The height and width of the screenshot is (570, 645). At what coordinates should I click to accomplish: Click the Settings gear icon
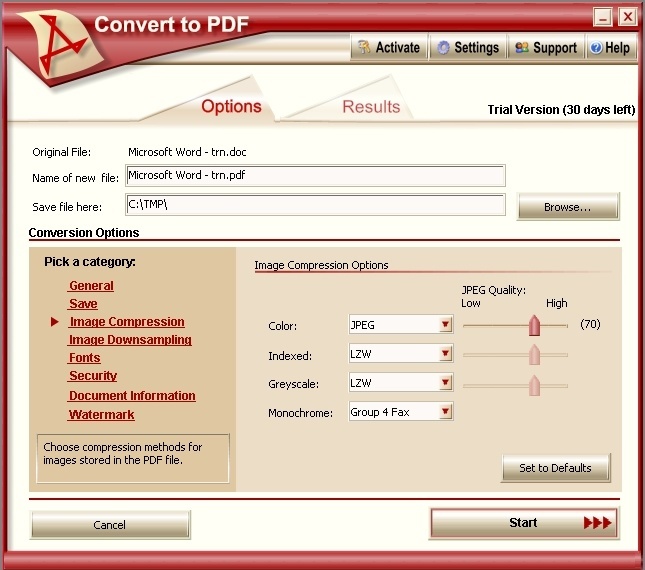tap(443, 48)
